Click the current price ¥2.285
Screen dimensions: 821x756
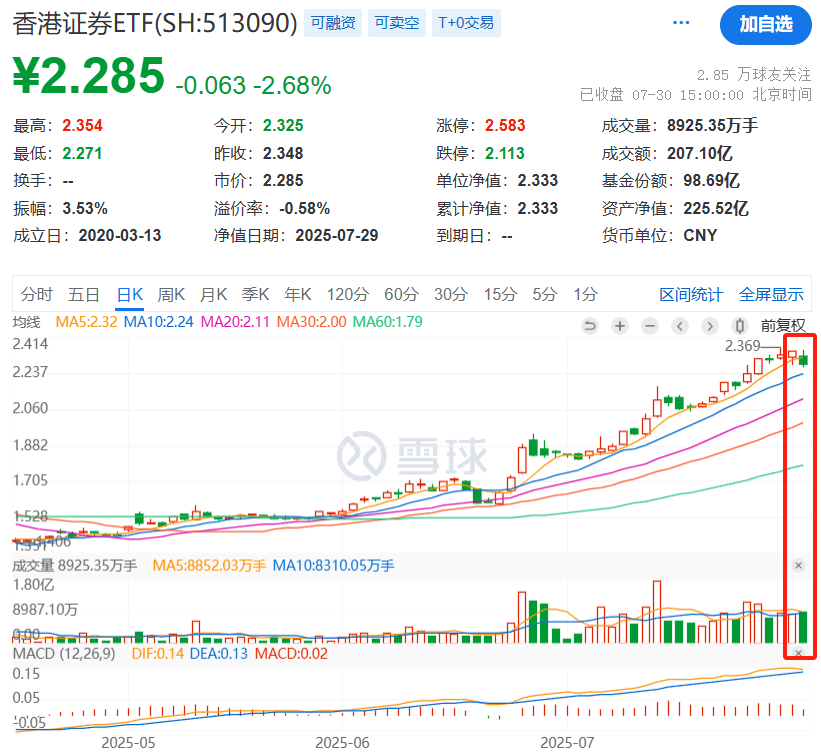(88, 76)
